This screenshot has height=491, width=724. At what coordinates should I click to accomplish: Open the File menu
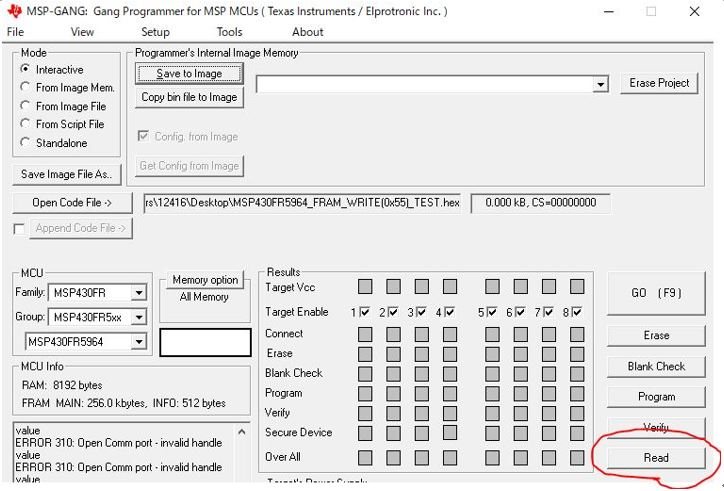point(15,32)
